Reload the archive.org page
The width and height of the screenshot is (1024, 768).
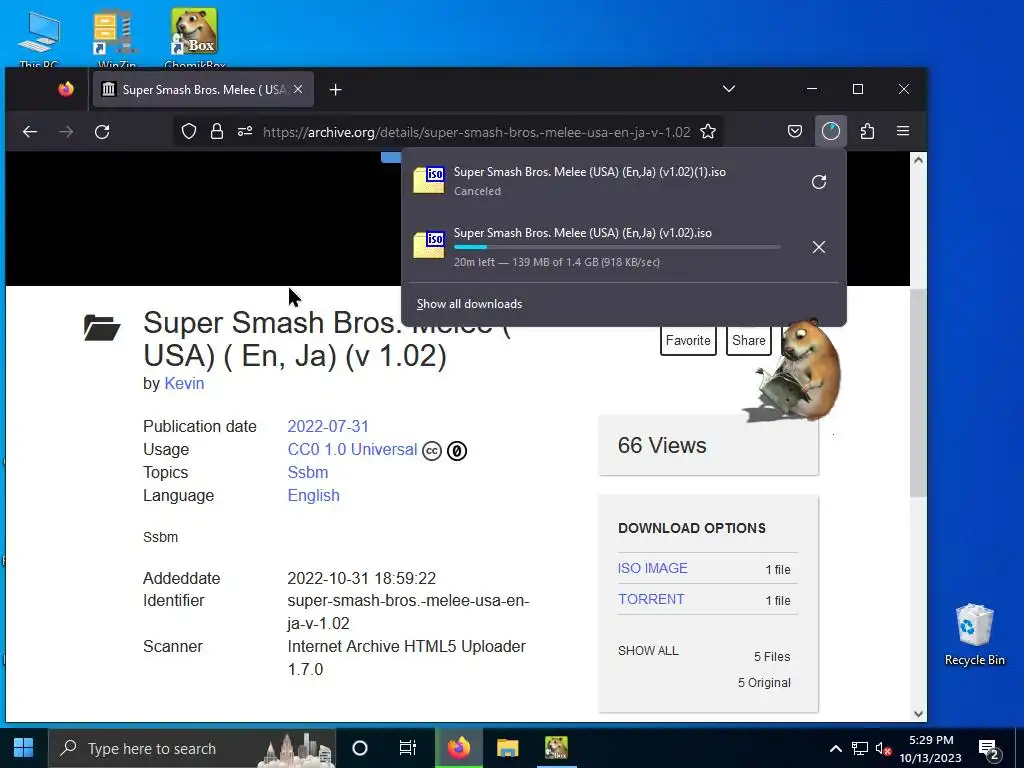[102, 132]
